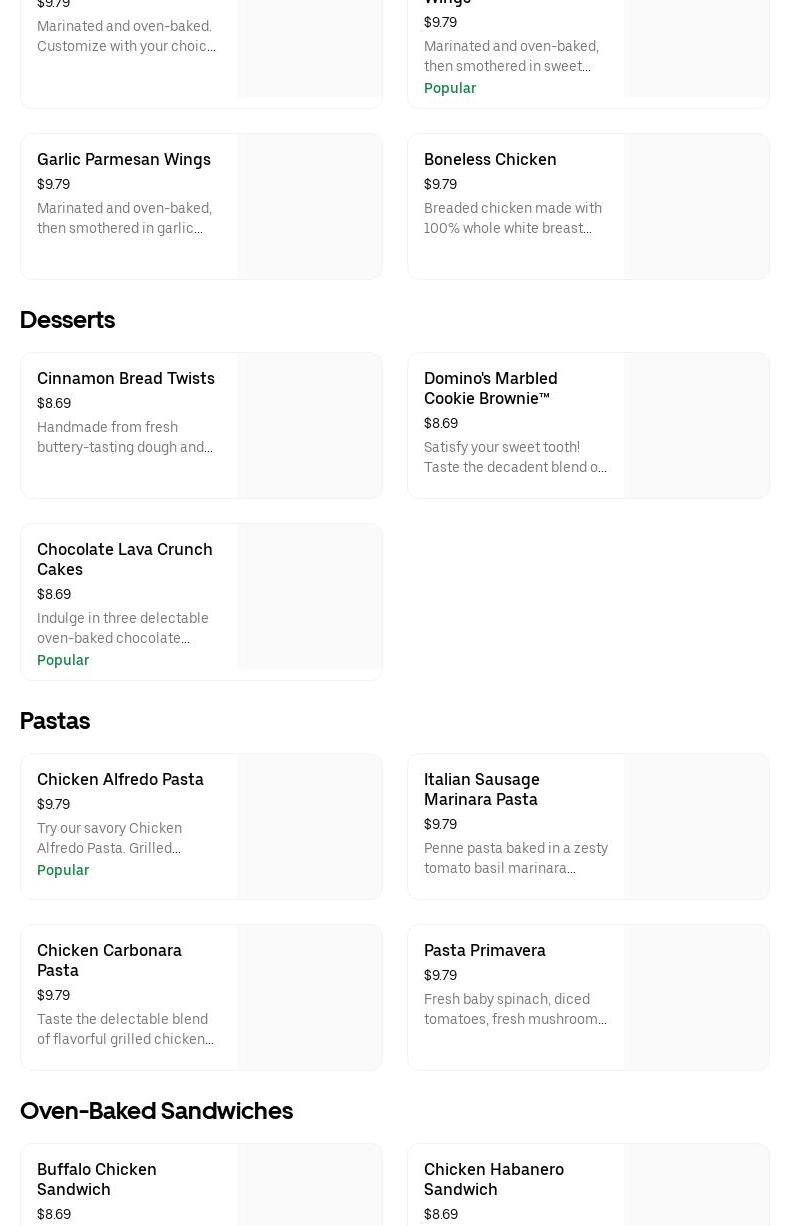Open Chicken Alfredo Pasta item
The width and height of the screenshot is (804, 1226).
(x=201, y=826)
